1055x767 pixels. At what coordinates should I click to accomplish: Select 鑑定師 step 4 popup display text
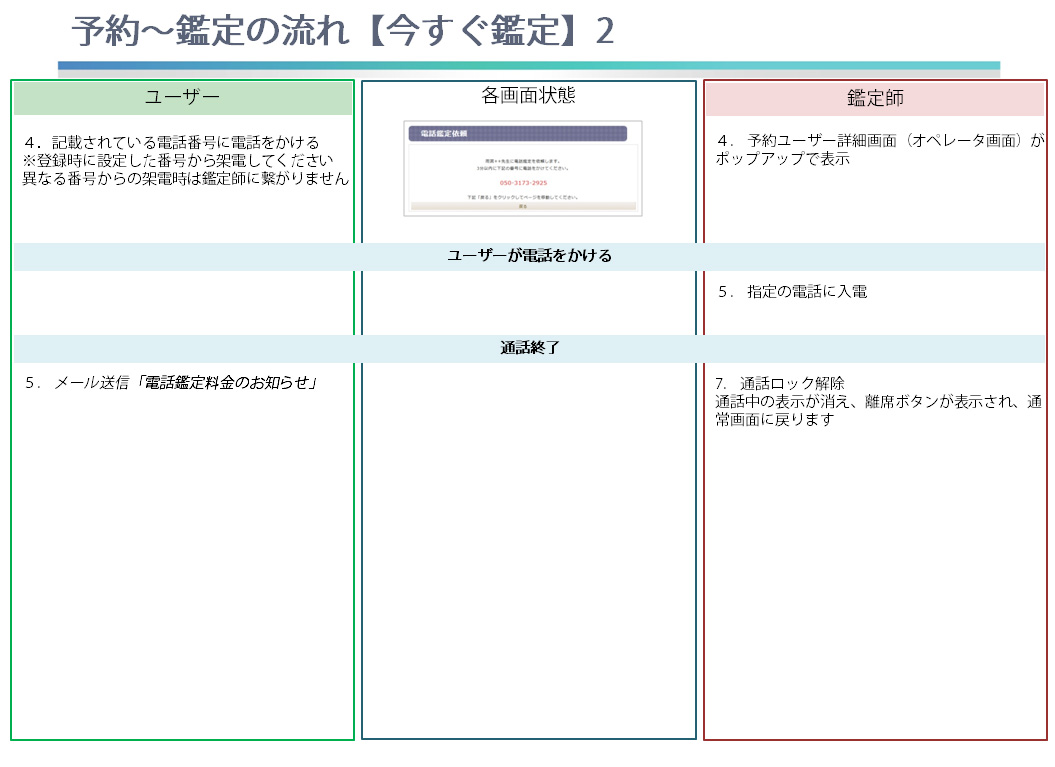click(880, 150)
